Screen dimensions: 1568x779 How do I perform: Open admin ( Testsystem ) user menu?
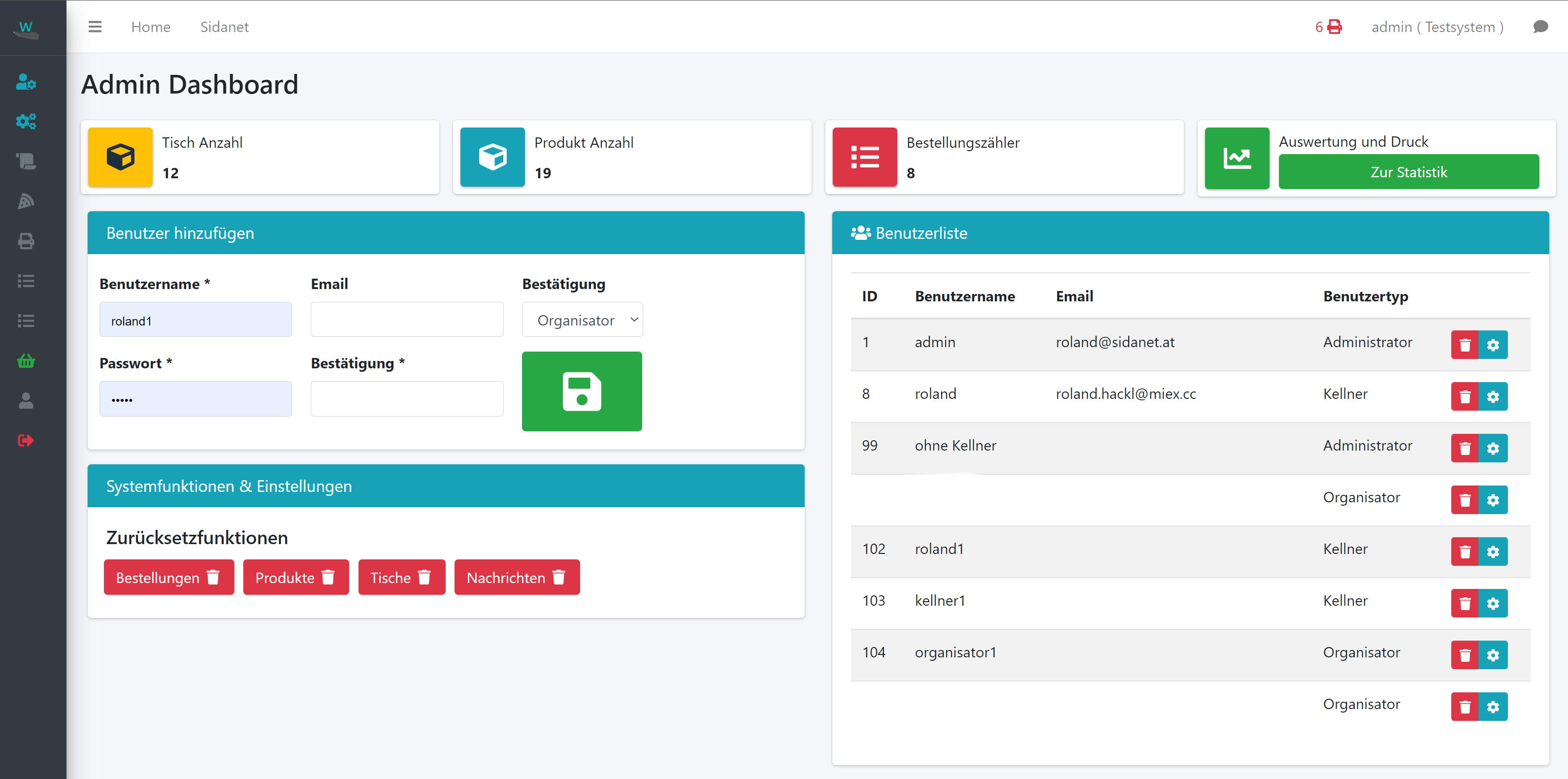(1437, 27)
